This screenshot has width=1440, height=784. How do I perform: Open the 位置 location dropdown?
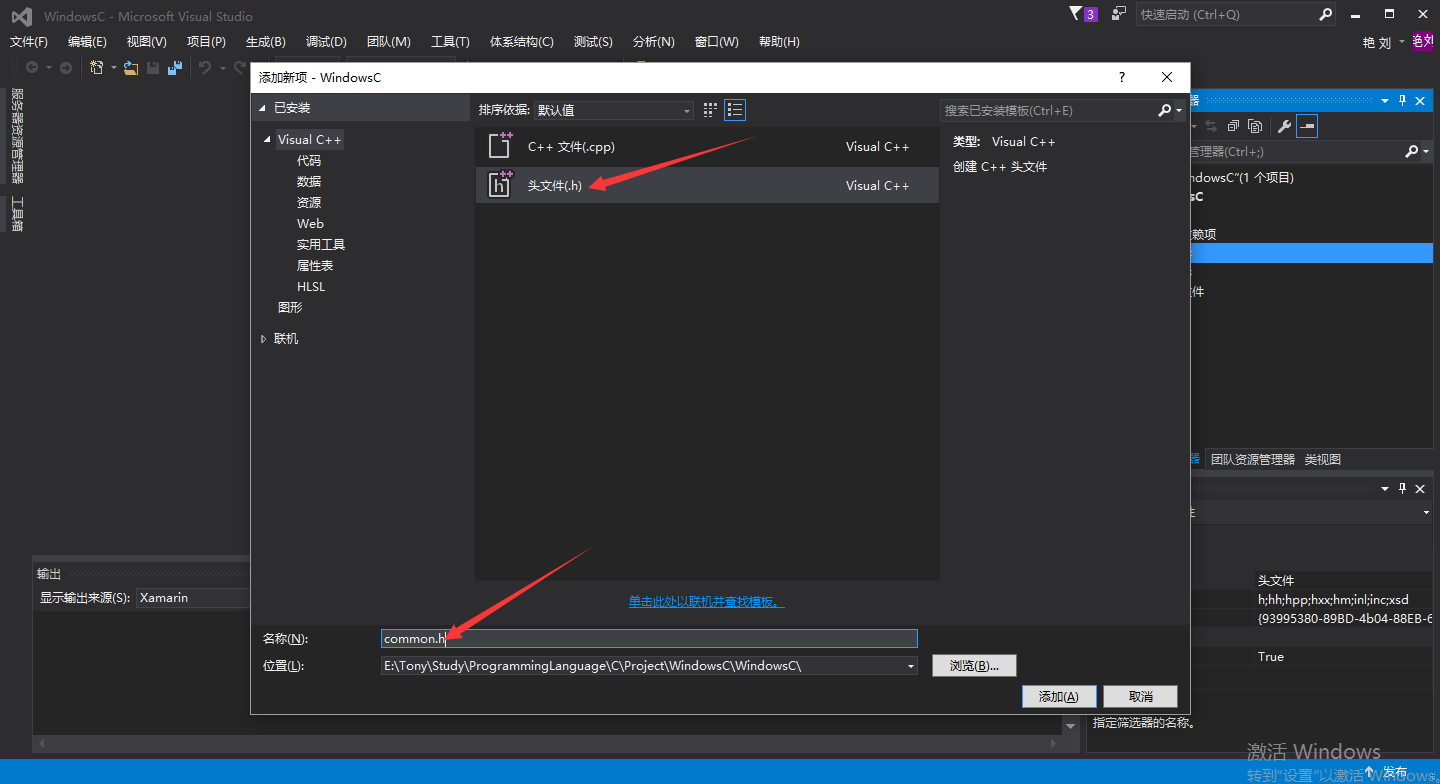910,666
